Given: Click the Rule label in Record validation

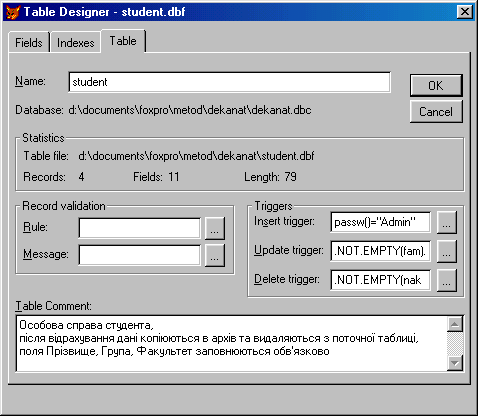Looking at the screenshot, I should (35, 227).
